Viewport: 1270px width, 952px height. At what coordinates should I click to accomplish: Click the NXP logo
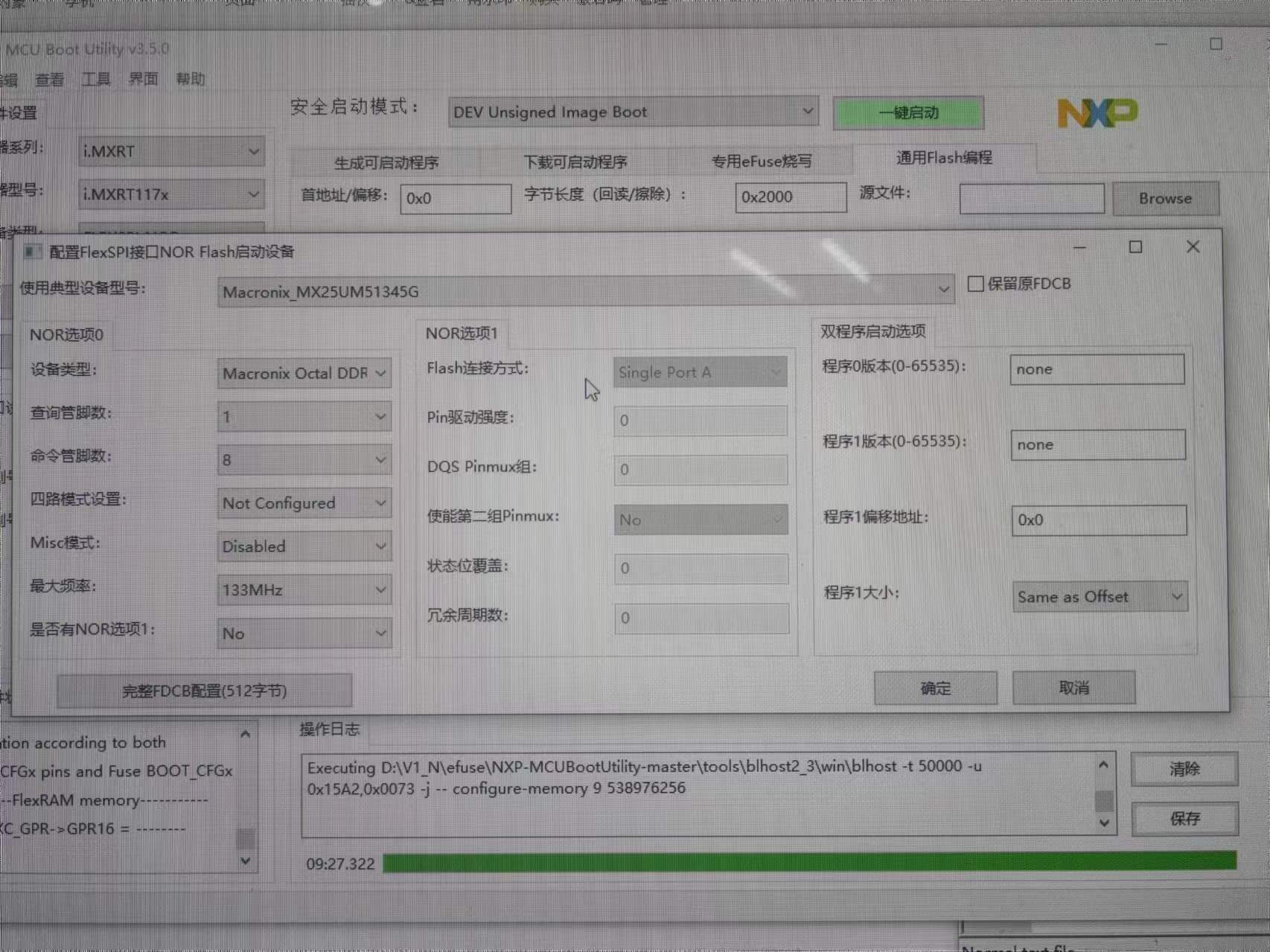1097,114
